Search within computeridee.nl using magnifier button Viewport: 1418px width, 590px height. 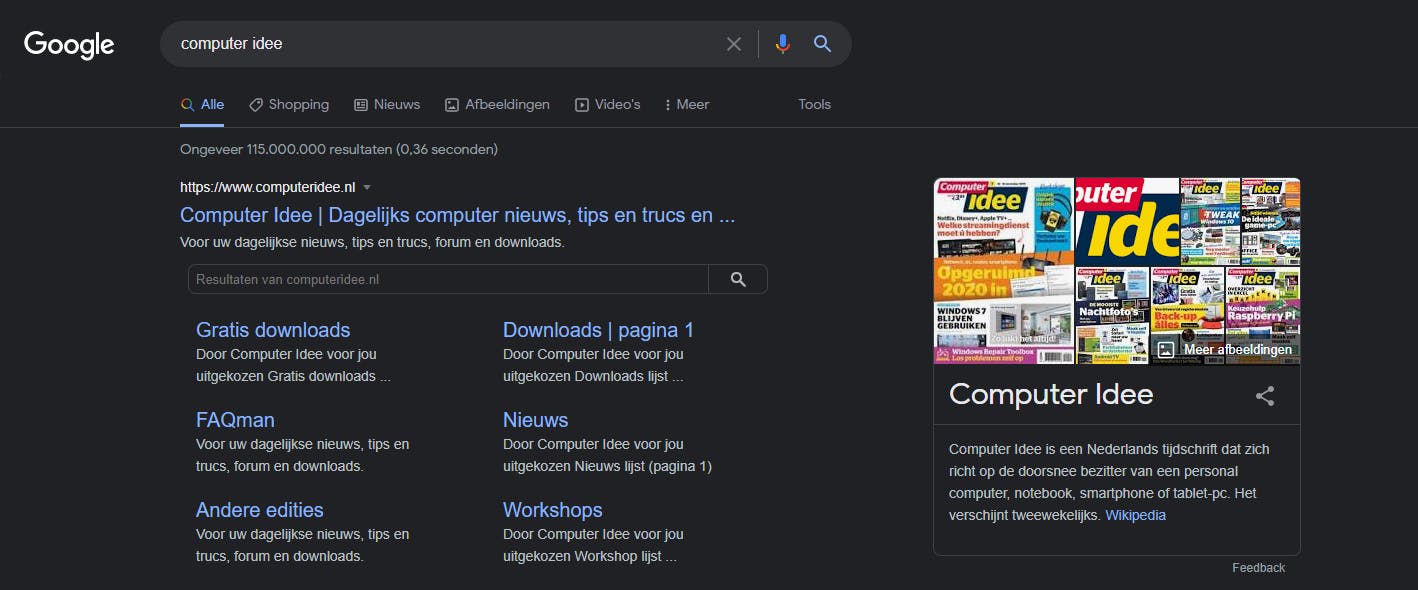pos(738,279)
